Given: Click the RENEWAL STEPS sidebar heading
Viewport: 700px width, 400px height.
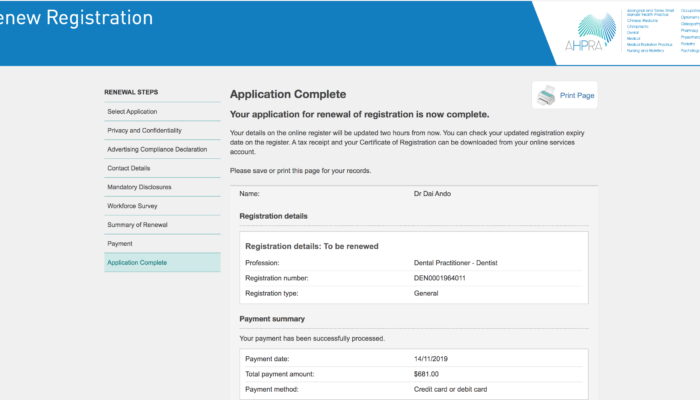Looking at the screenshot, I should click(131, 92).
